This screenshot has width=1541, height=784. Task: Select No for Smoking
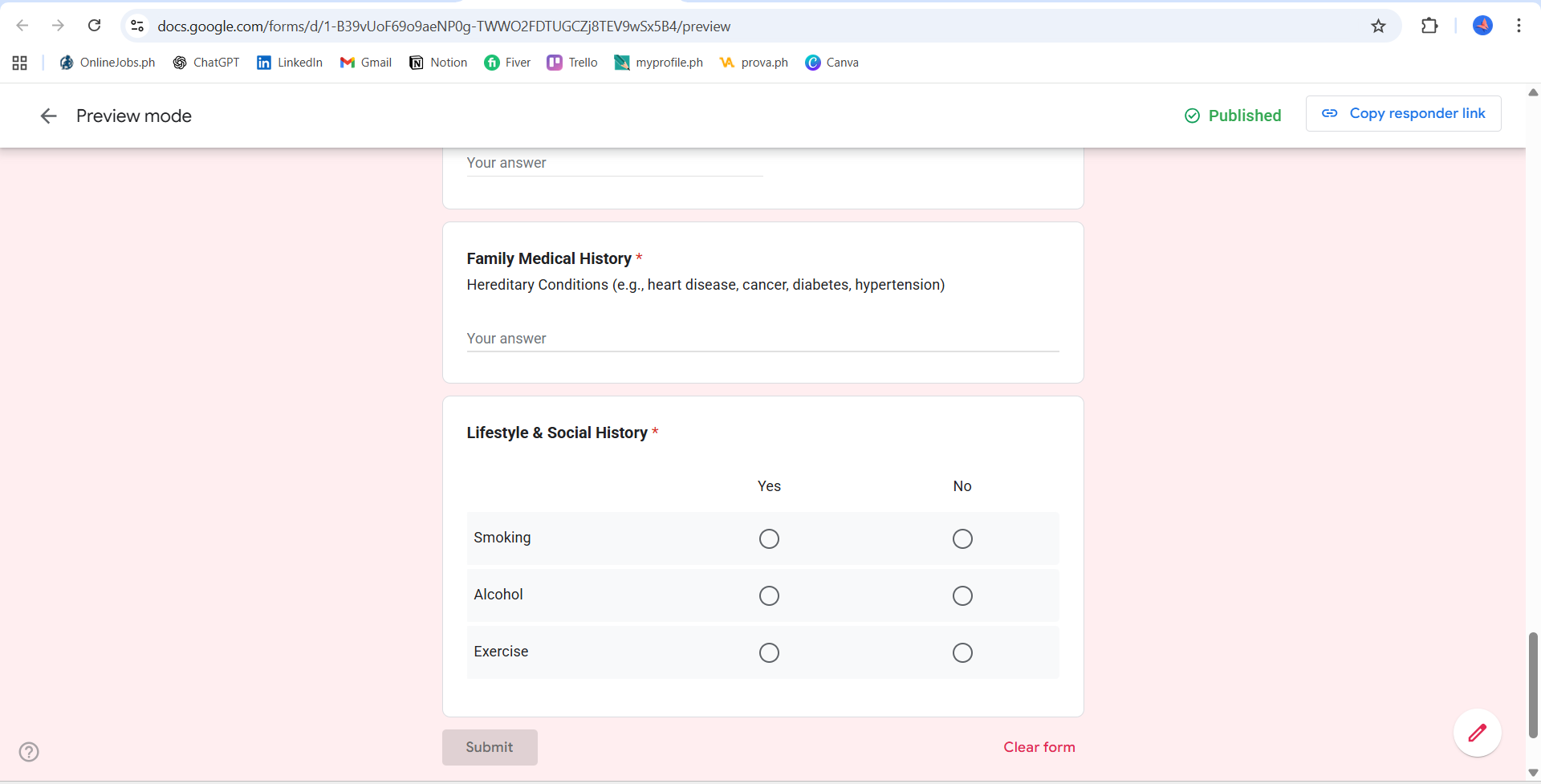tap(962, 538)
